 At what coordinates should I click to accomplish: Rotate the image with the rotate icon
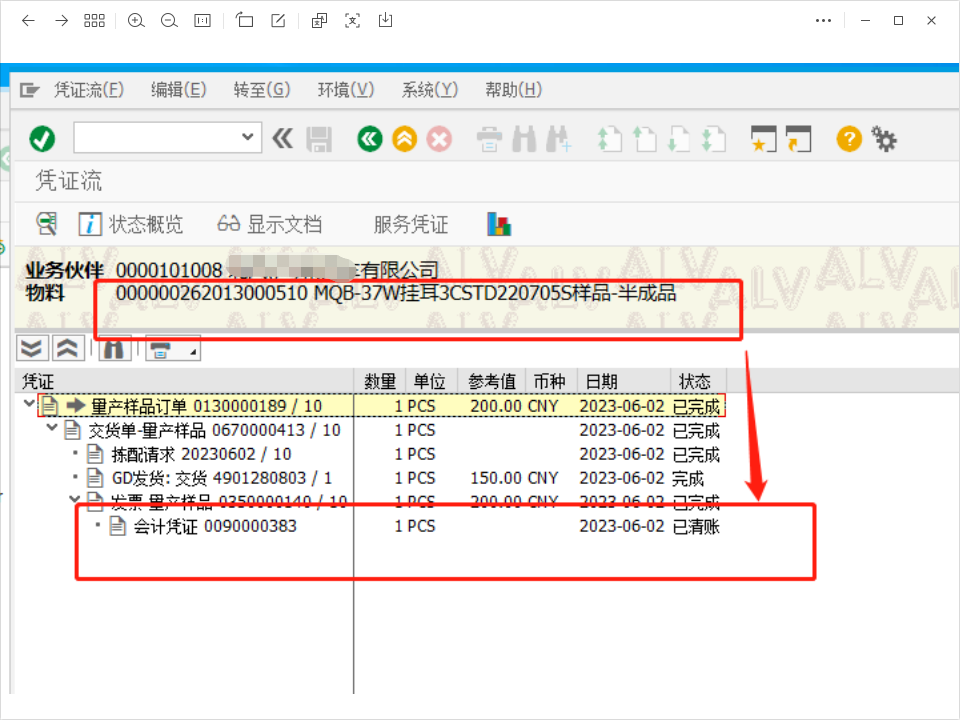pos(244,21)
